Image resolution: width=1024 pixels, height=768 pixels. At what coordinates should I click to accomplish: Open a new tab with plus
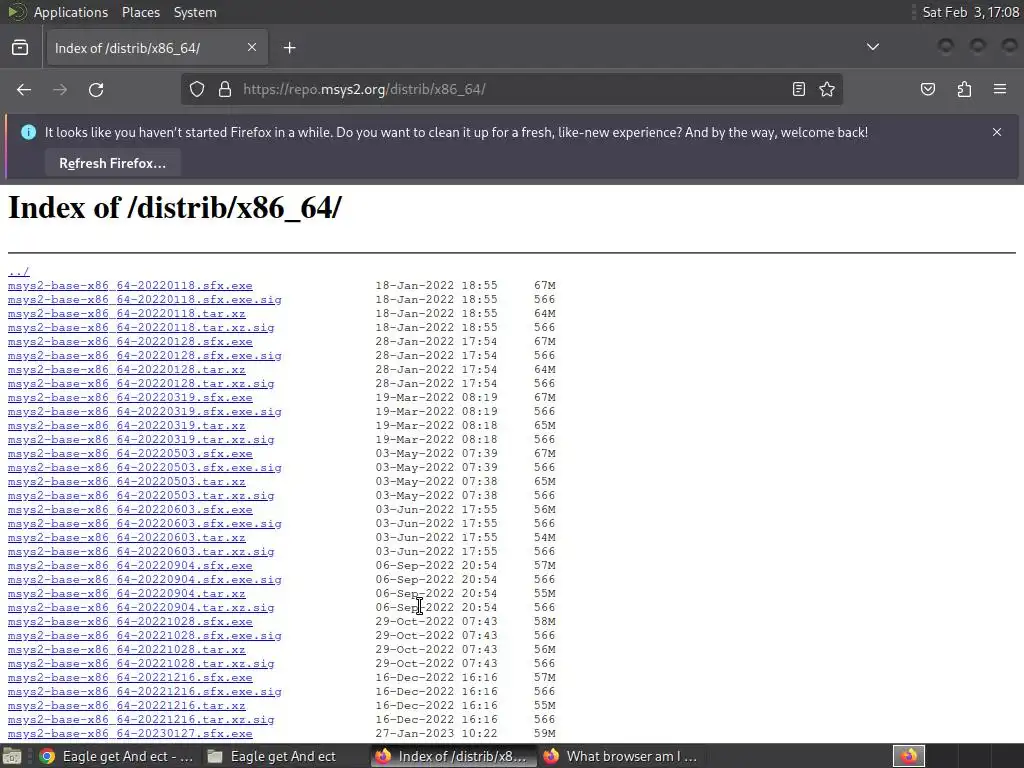click(x=290, y=48)
